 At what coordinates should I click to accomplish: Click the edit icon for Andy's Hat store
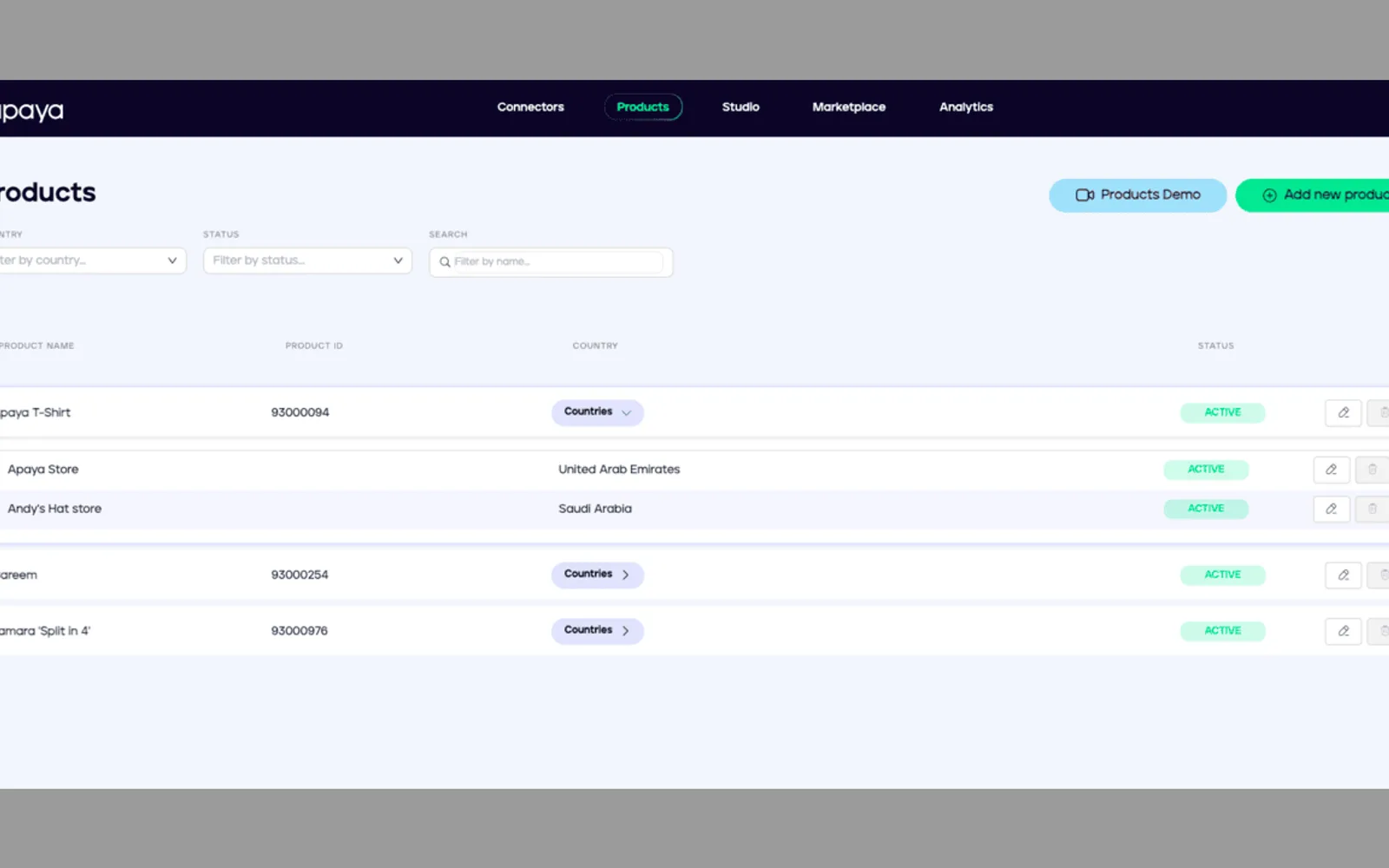(1332, 509)
